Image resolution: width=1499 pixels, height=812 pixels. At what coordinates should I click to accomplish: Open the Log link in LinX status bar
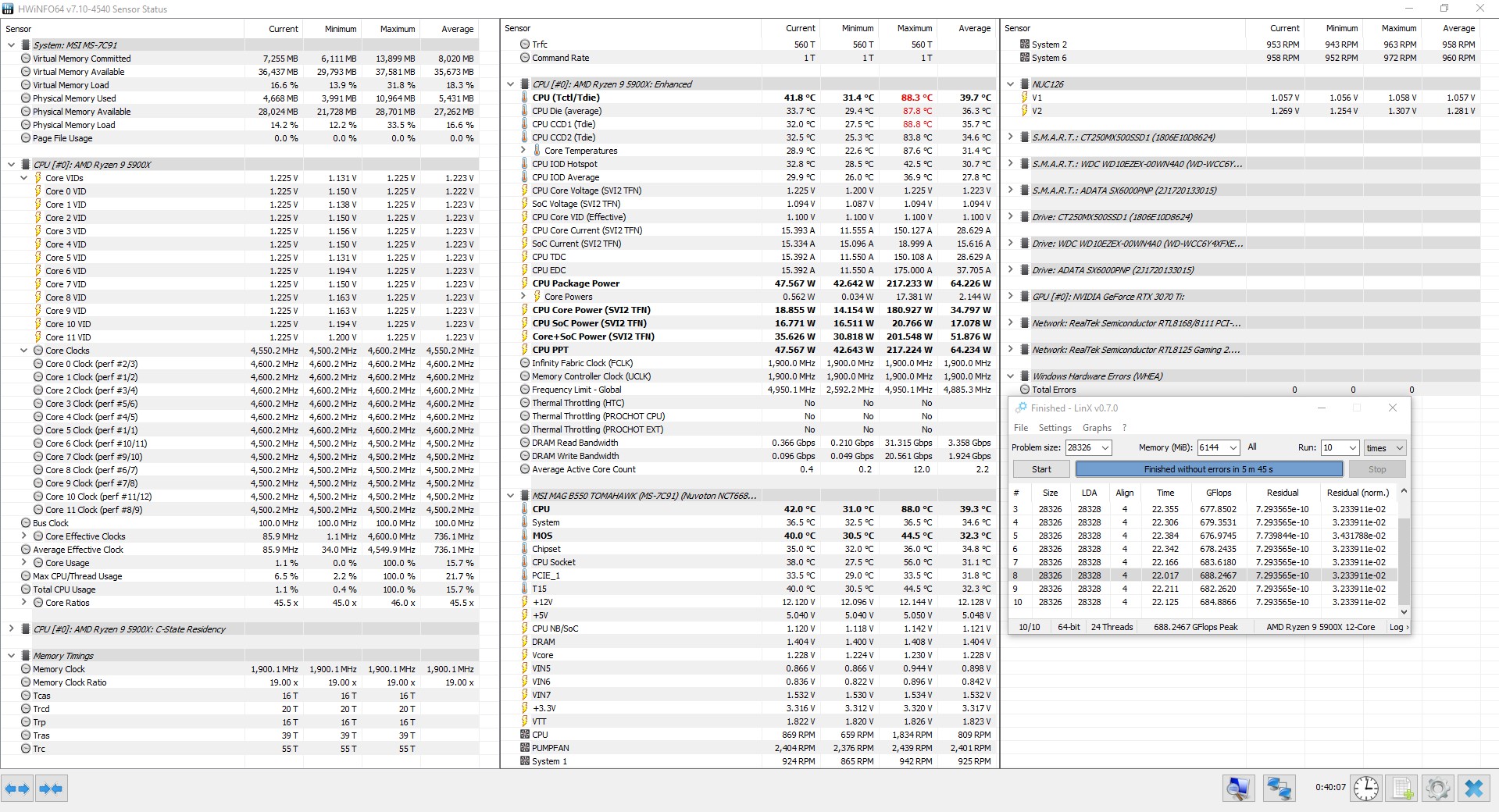click(x=1399, y=627)
